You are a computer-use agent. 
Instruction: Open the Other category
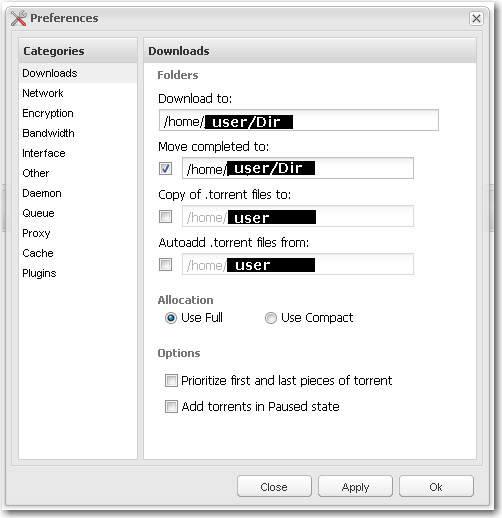coord(78,173)
